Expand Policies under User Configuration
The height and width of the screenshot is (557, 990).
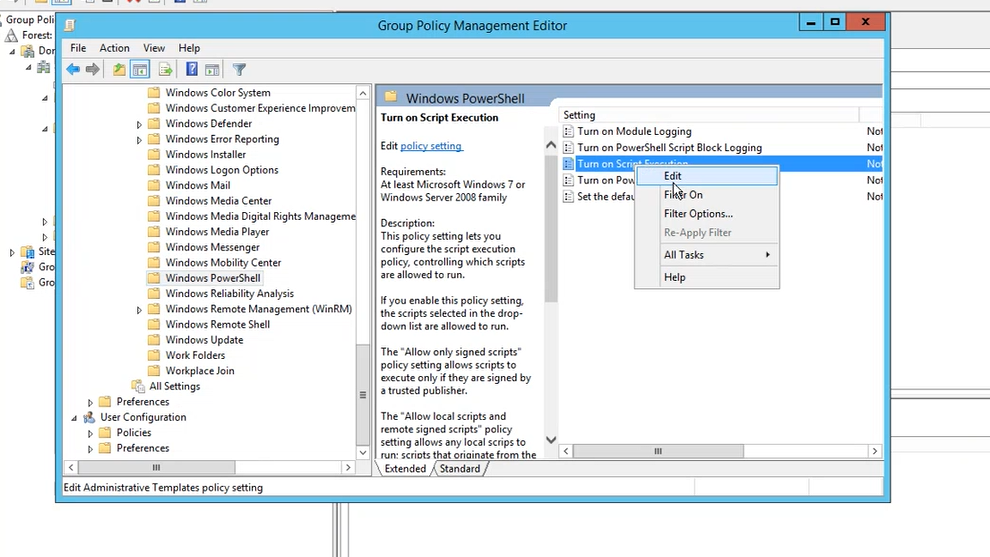coord(90,433)
